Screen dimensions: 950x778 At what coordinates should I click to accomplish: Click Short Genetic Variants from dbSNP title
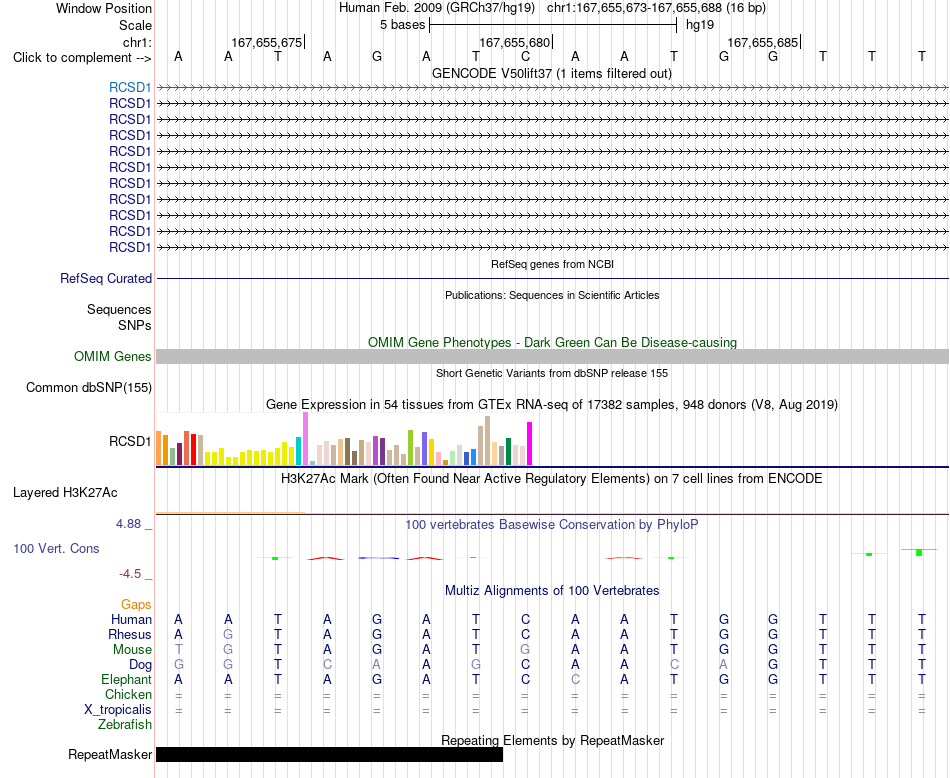(x=552, y=373)
